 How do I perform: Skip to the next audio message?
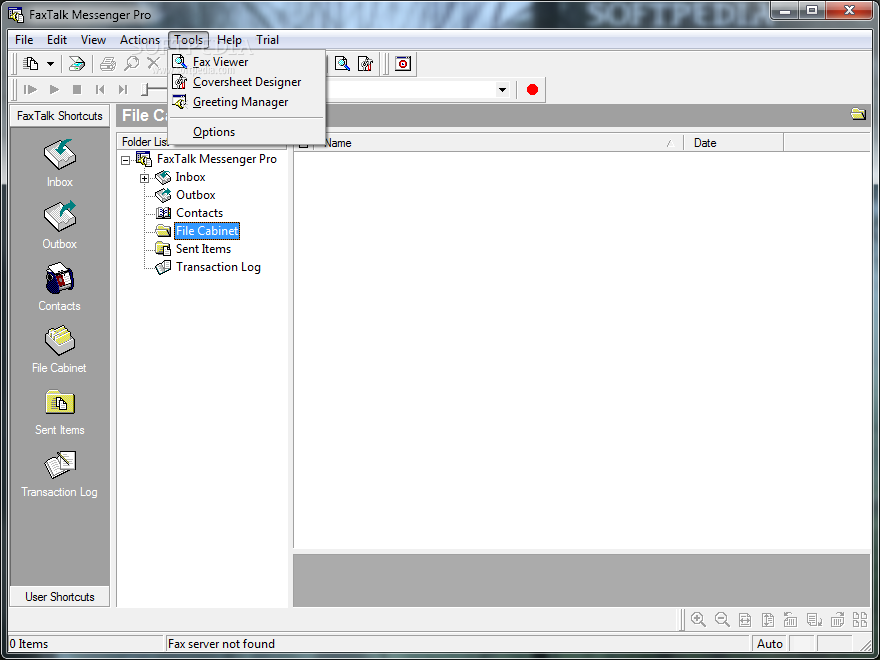point(123,89)
